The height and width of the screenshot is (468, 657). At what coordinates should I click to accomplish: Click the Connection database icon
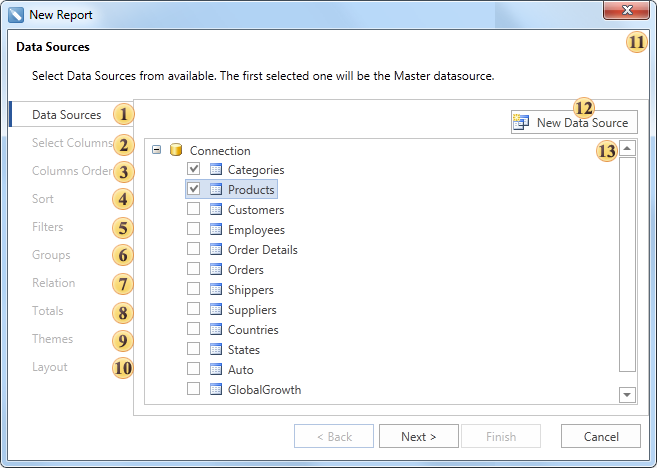[x=176, y=151]
